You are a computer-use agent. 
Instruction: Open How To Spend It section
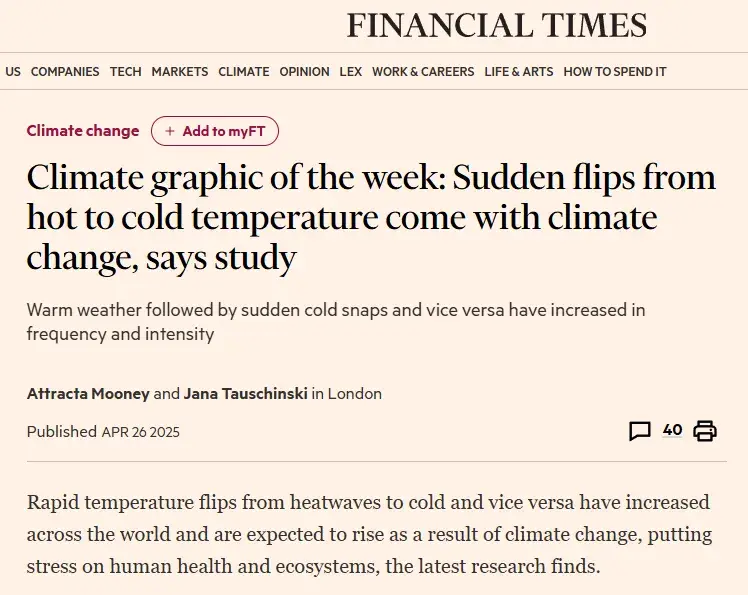614,72
